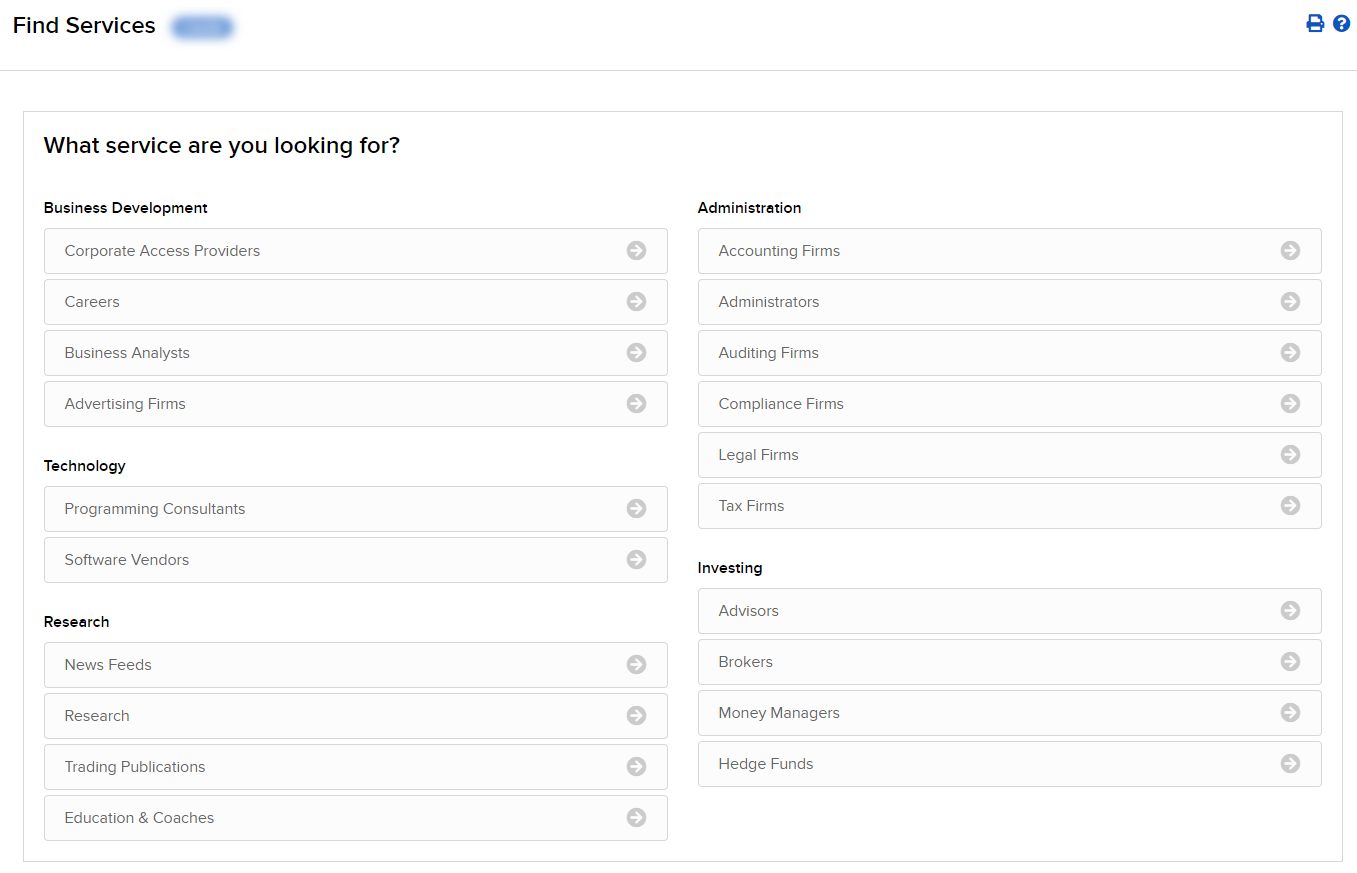Click arrow icon next to Software Vendors
Screen dimensions: 1357x873
click(636, 560)
